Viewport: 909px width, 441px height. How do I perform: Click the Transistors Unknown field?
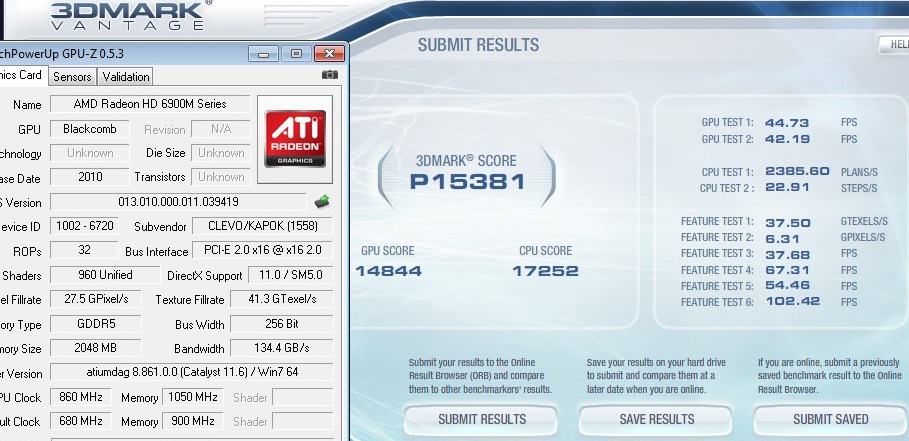(221, 177)
